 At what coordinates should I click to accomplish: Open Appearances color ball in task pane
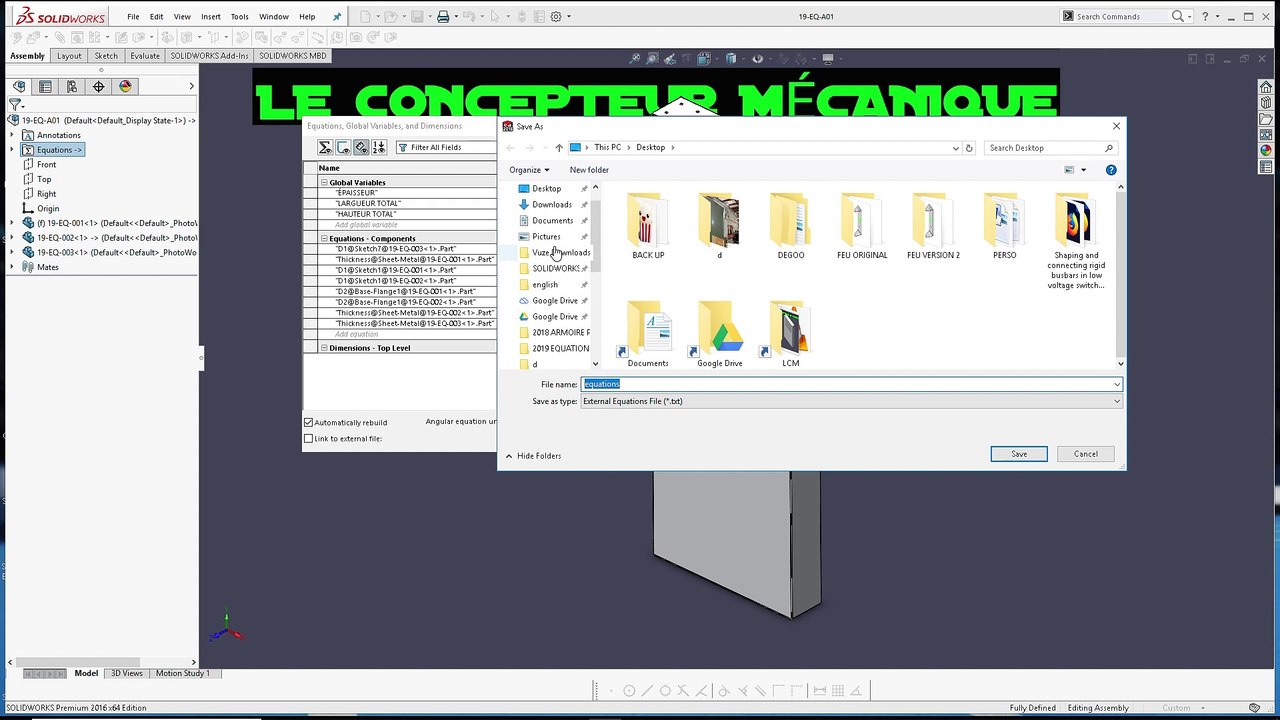tap(1266, 151)
